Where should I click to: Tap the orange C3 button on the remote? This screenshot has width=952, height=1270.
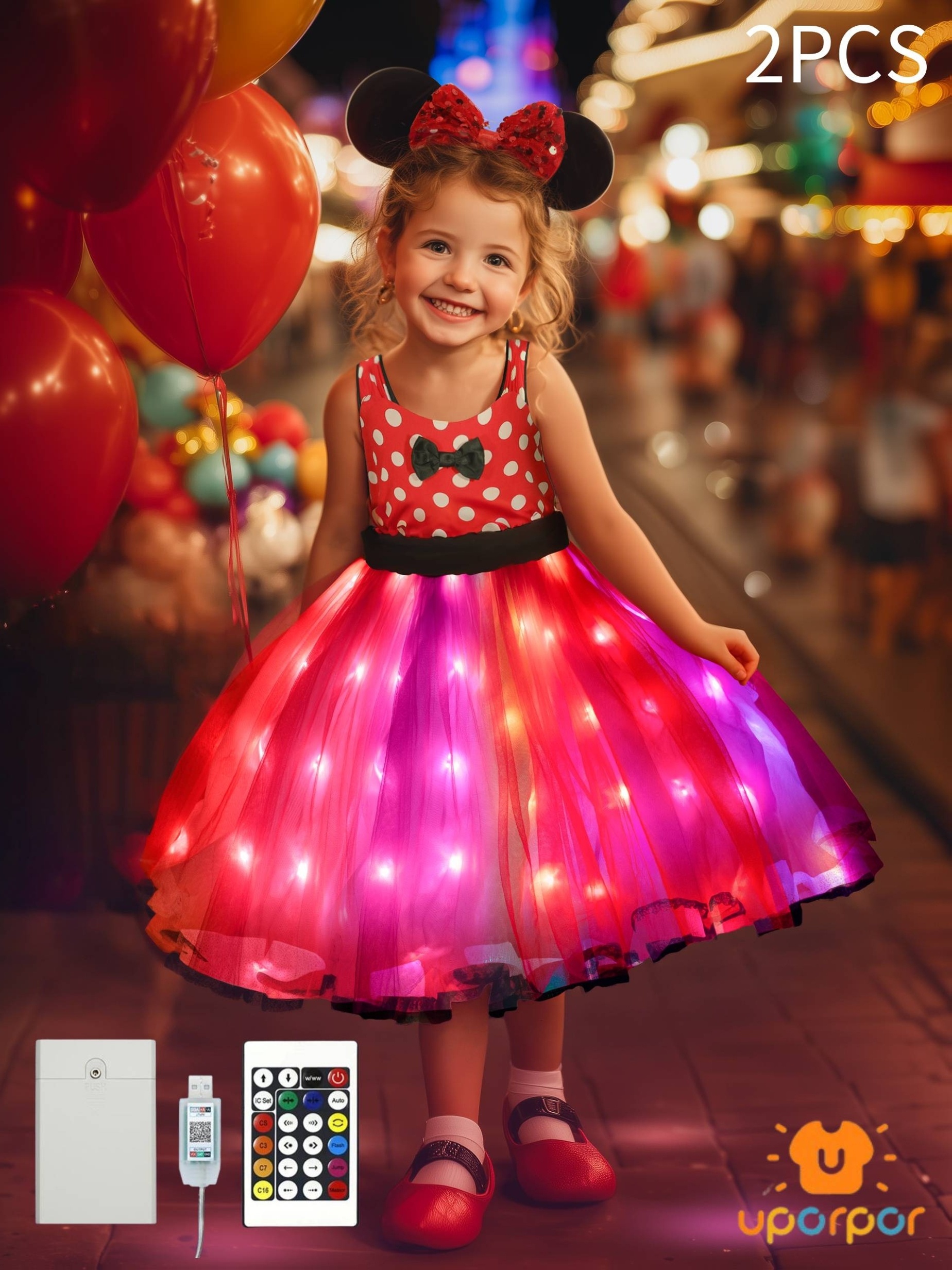(264, 1145)
